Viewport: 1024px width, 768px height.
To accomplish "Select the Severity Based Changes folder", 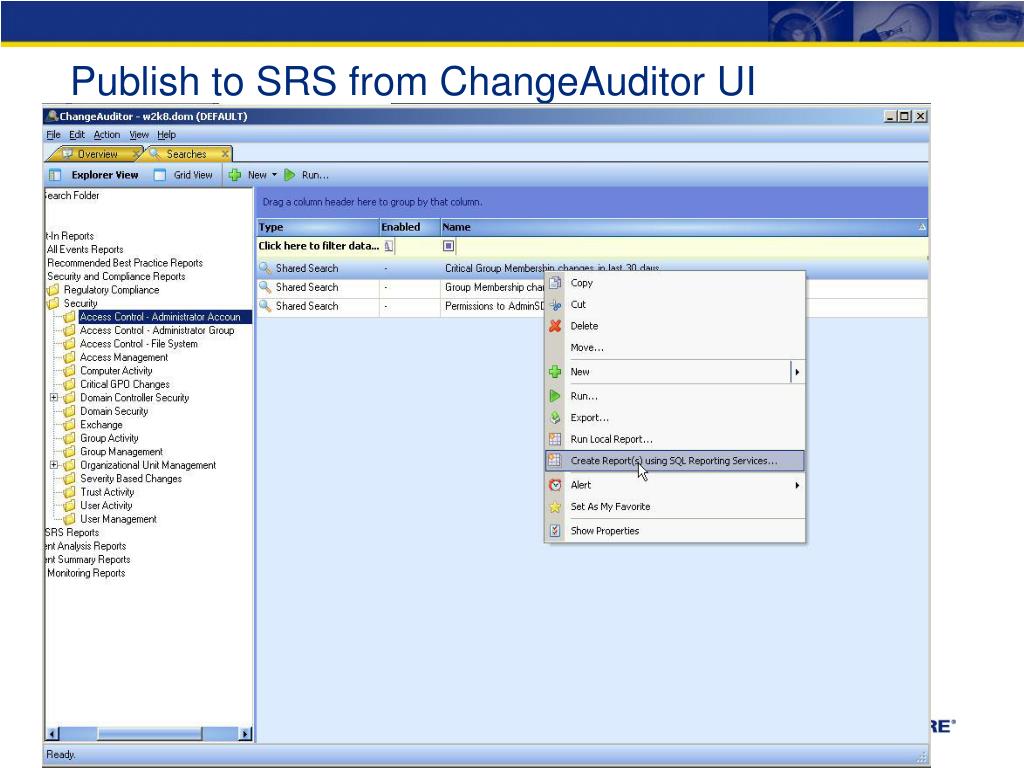I will tap(131, 479).
